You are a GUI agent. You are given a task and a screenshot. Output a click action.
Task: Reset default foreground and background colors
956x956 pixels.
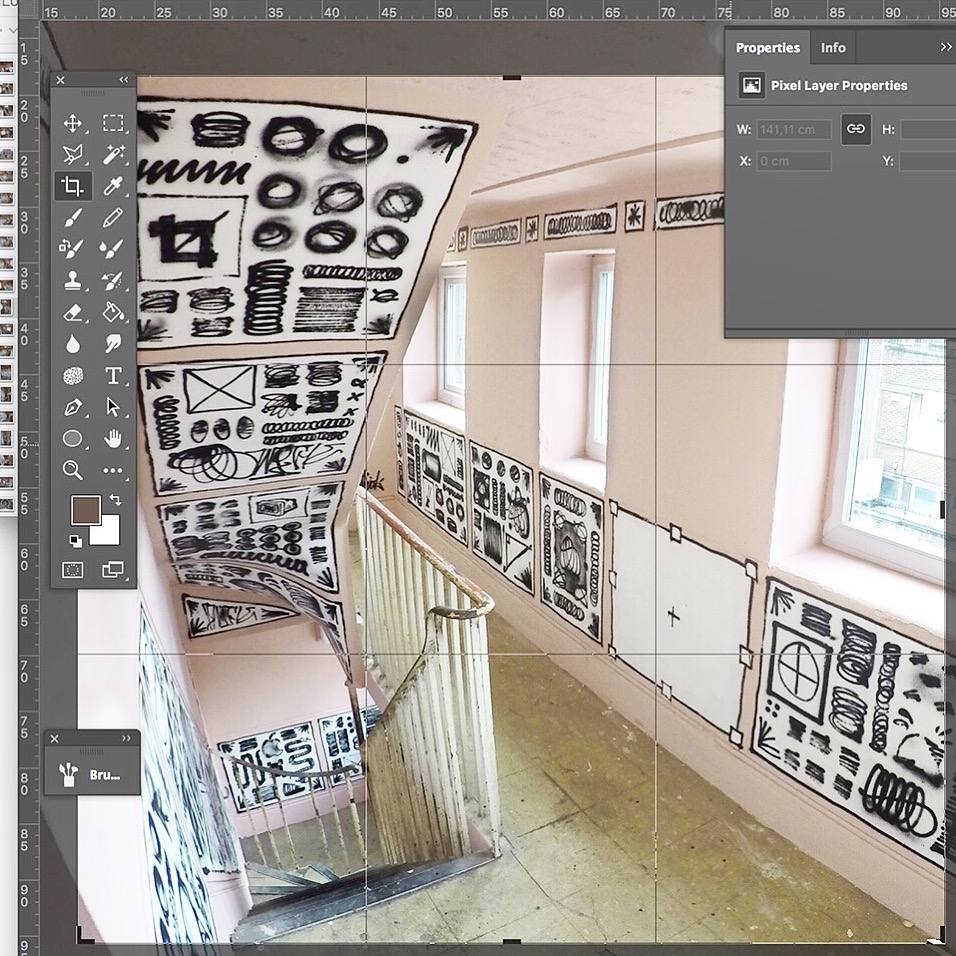coord(75,541)
